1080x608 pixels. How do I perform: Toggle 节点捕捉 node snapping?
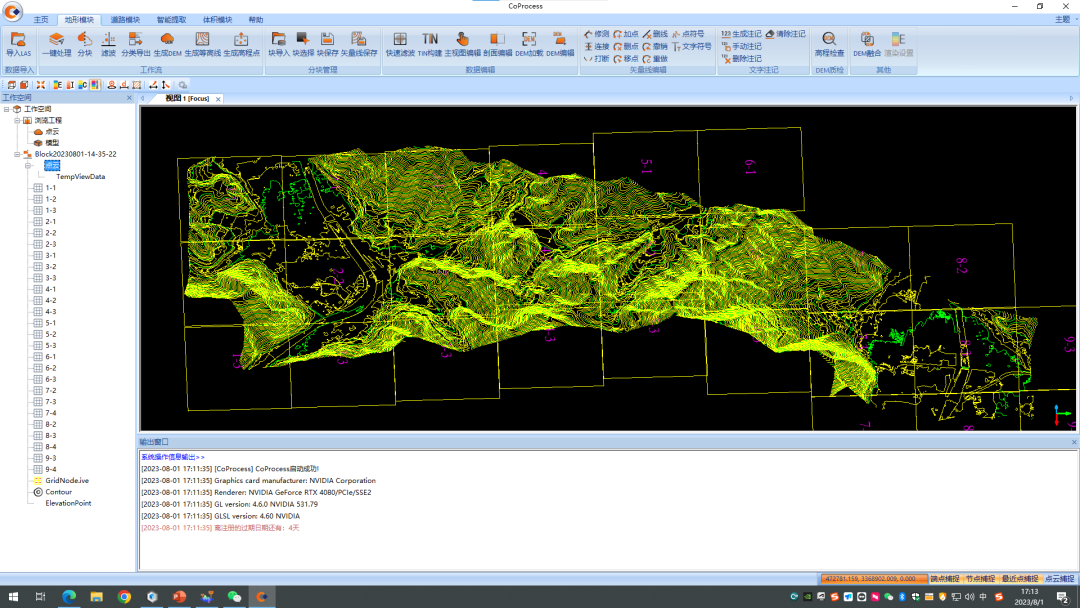(980, 579)
